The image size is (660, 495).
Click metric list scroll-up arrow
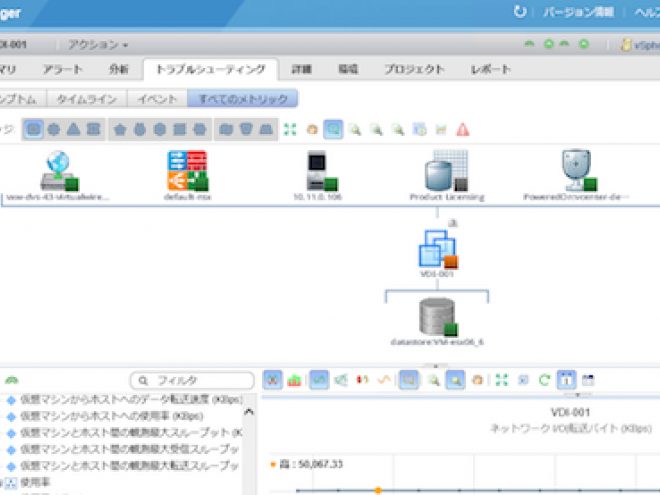[249, 412]
